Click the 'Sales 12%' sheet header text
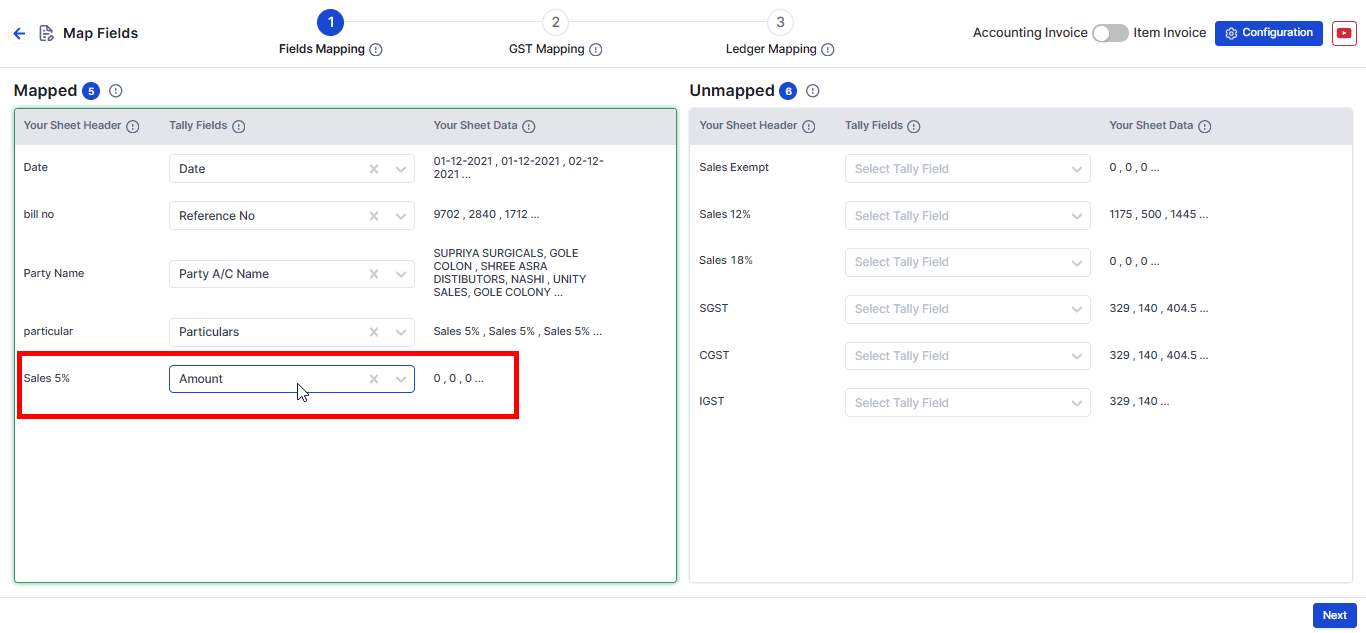Image resolution: width=1366 pixels, height=633 pixels. point(725,214)
